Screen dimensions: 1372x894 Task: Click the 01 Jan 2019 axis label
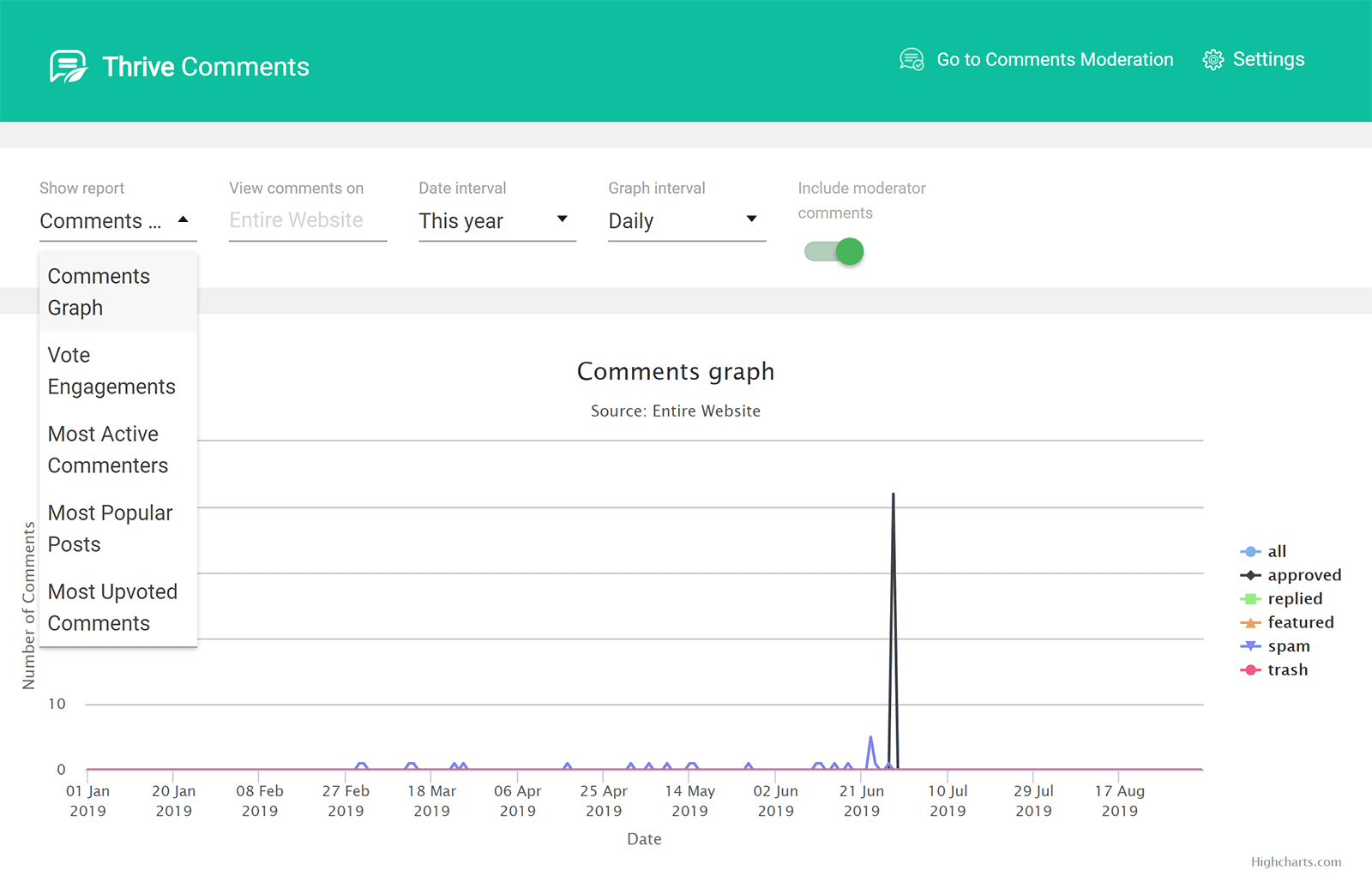(x=87, y=801)
